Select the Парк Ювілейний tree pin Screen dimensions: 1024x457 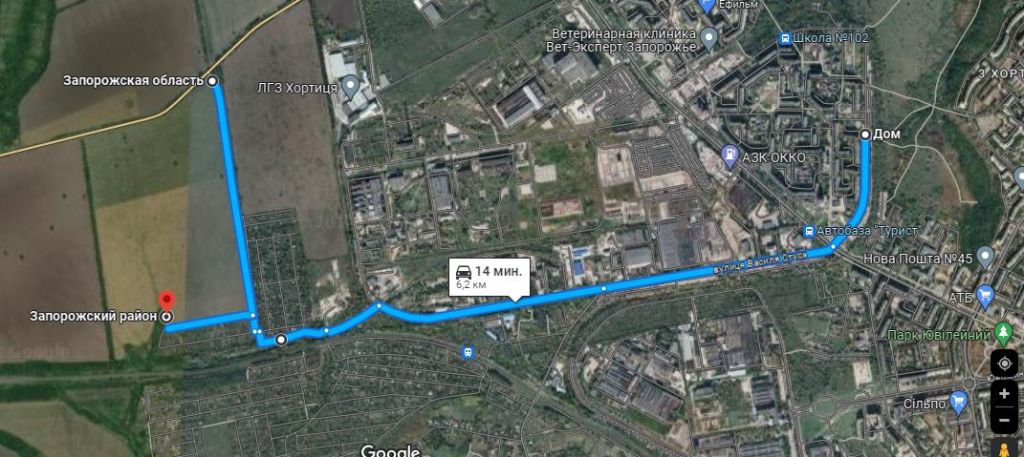coord(1004,334)
